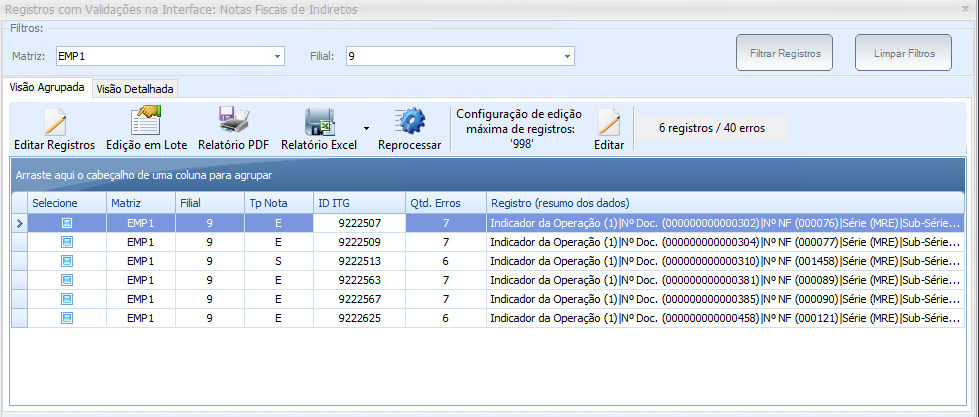The image size is (979, 417).
Task: Tick the checkbox for row 9222513
Action: 67,261
